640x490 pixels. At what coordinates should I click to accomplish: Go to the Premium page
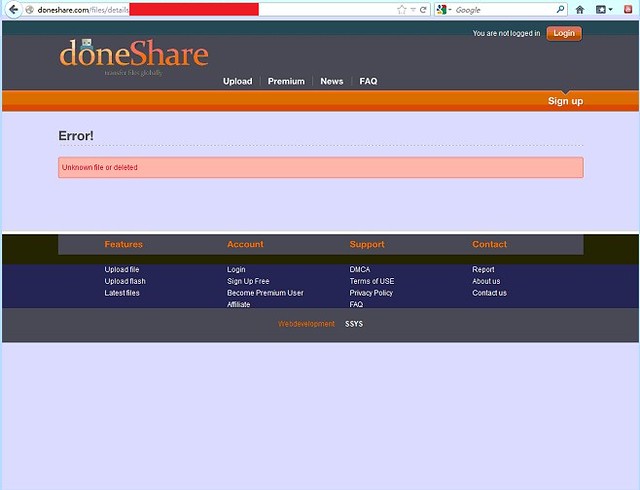pyautogui.click(x=286, y=81)
